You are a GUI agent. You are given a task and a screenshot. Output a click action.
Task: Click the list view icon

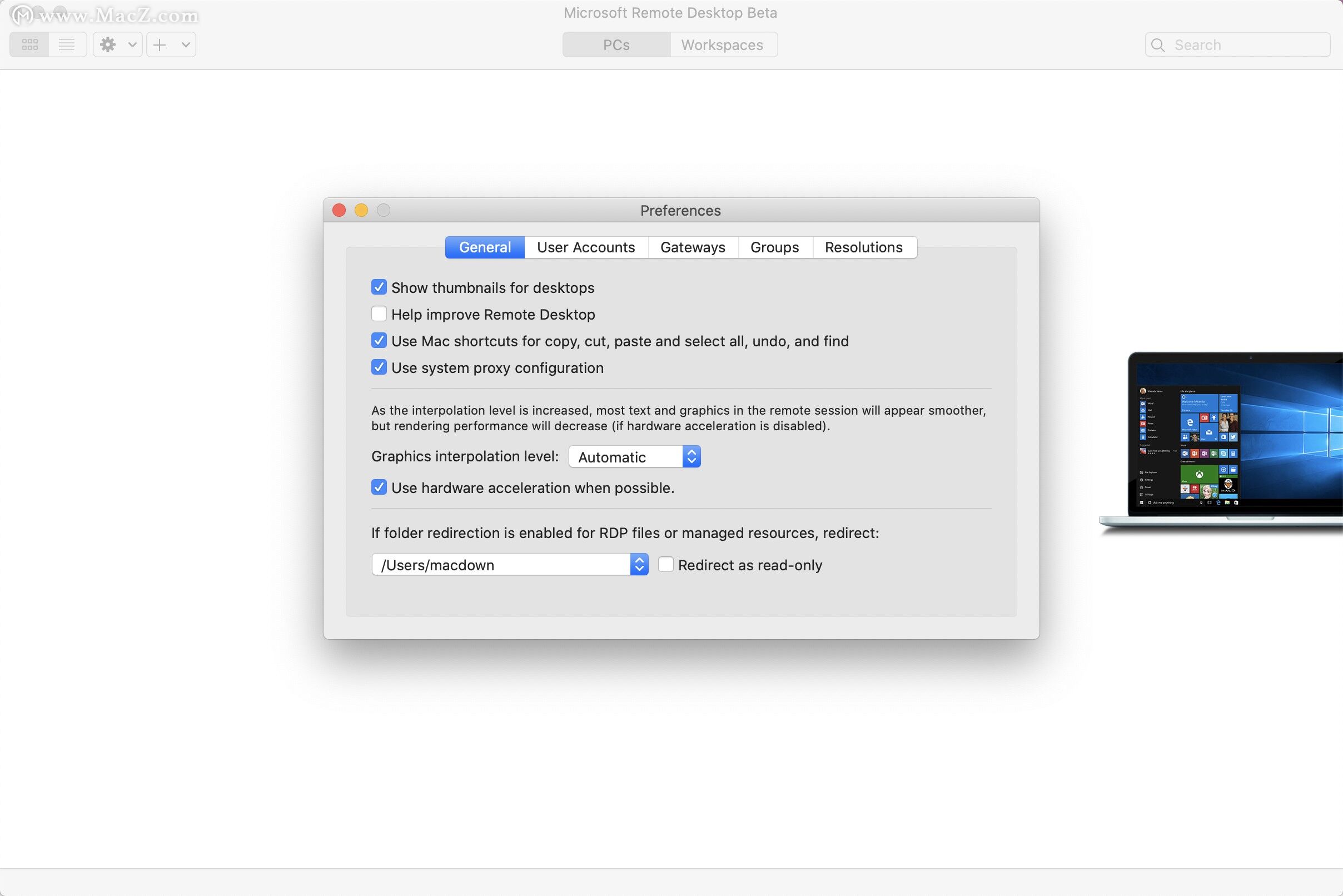(66, 44)
